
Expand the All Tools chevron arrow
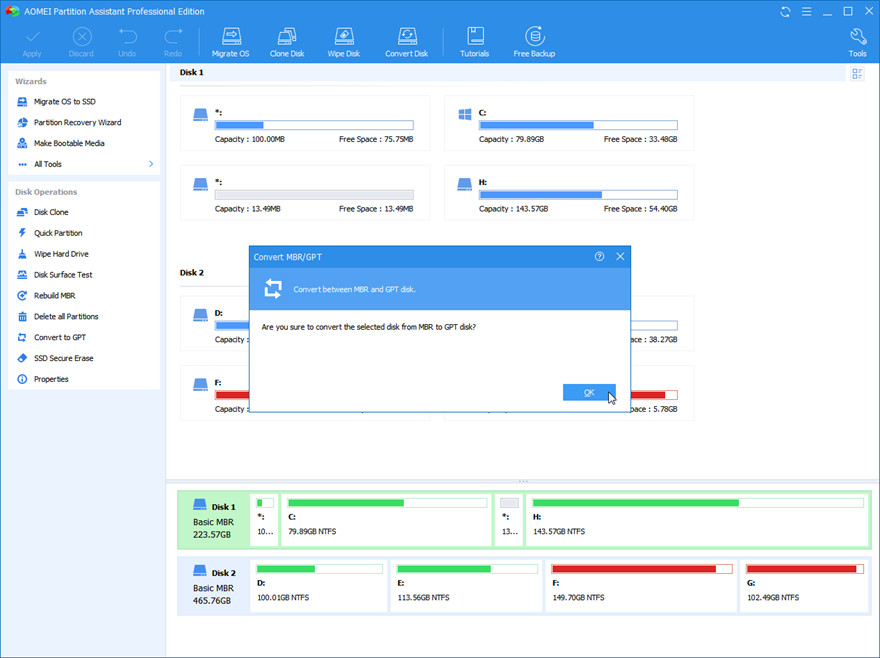click(151, 164)
